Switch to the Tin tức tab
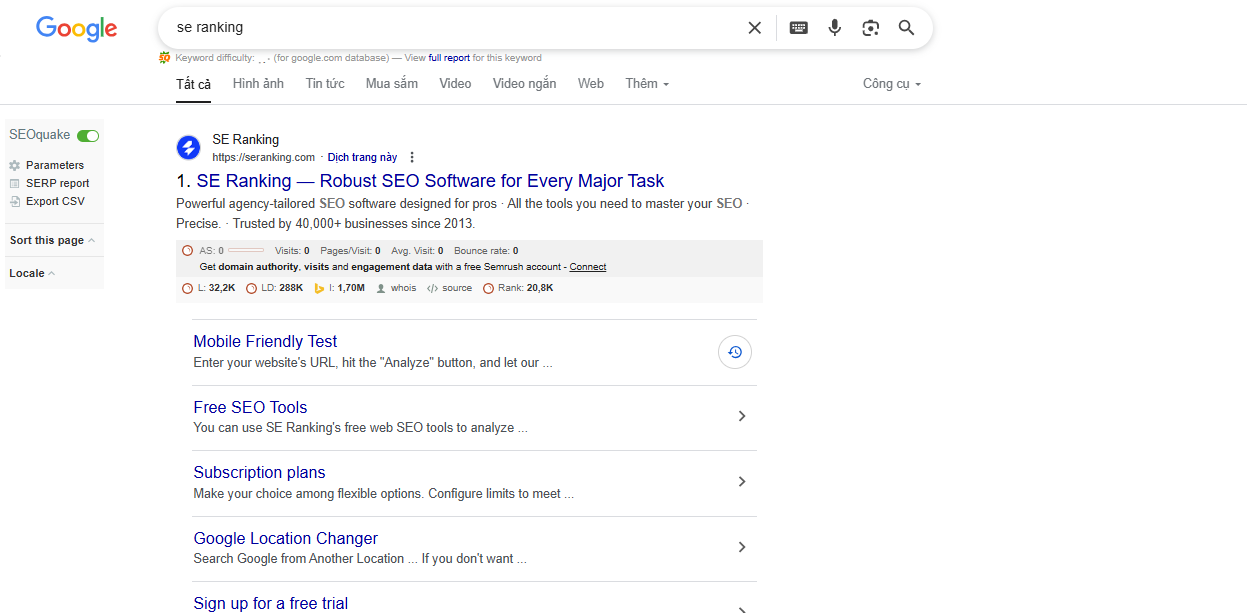This screenshot has width=1247, height=613. (325, 84)
